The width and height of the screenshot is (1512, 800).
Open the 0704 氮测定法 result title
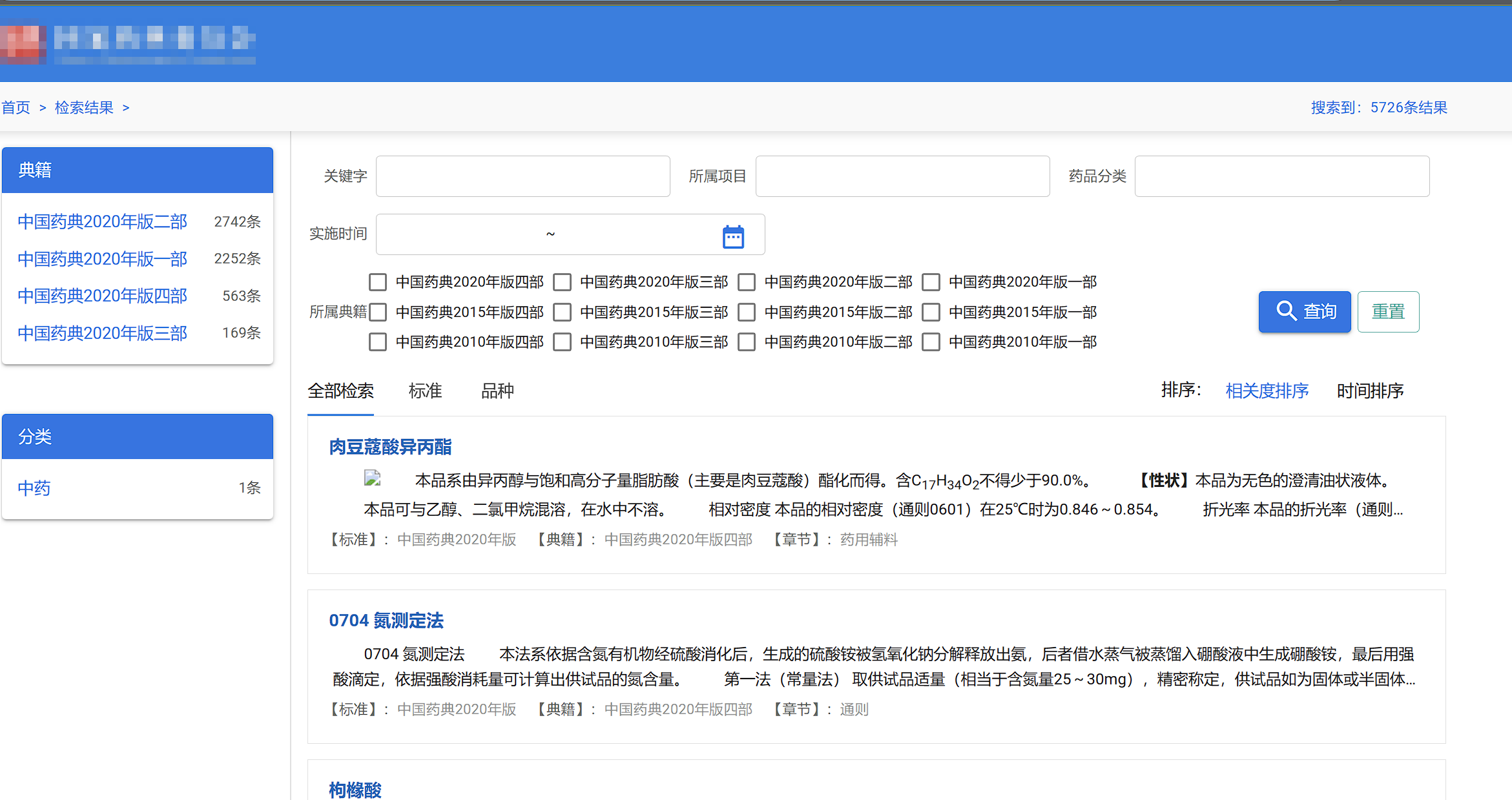click(x=386, y=621)
